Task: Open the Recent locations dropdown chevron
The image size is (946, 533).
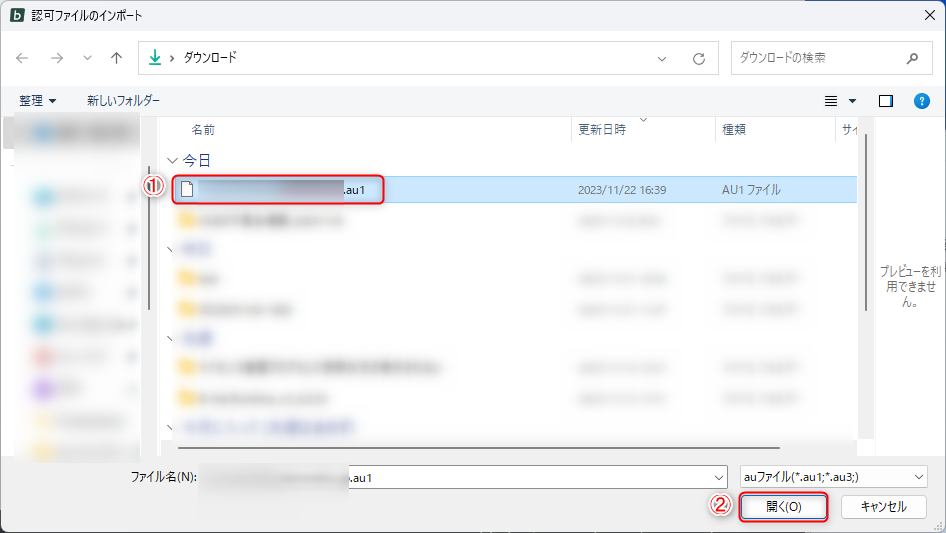Action: point(87,58)
